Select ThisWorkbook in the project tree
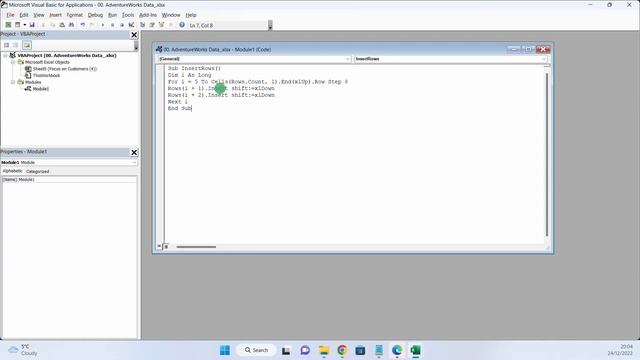 click(46, 76)
